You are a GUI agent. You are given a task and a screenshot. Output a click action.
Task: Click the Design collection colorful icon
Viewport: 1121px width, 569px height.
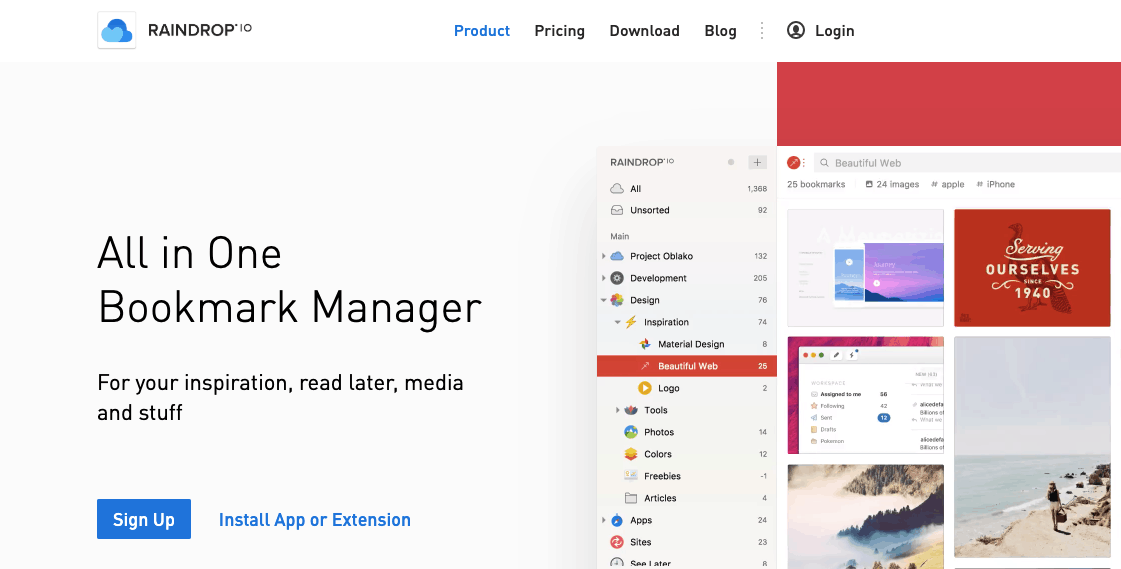coord(616,300)
